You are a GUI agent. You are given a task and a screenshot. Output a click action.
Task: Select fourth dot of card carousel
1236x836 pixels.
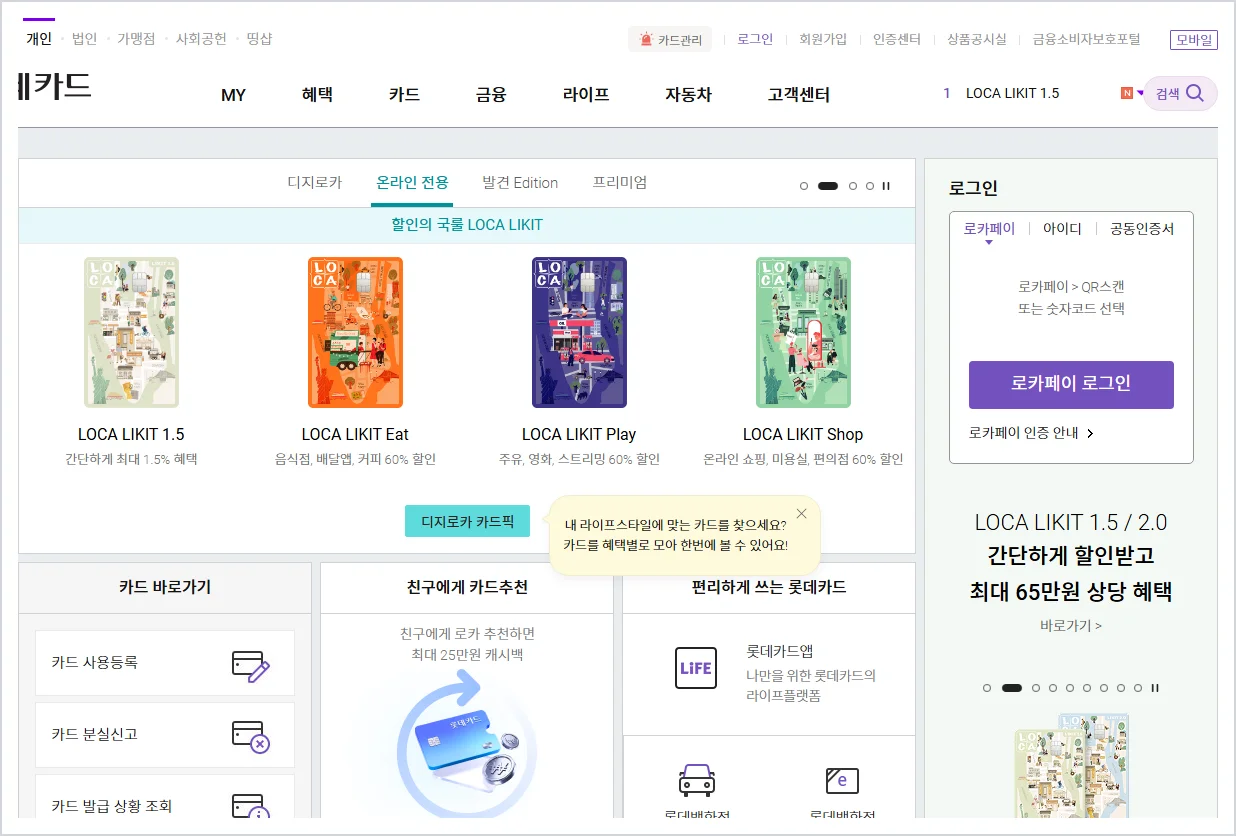point(870,186)
